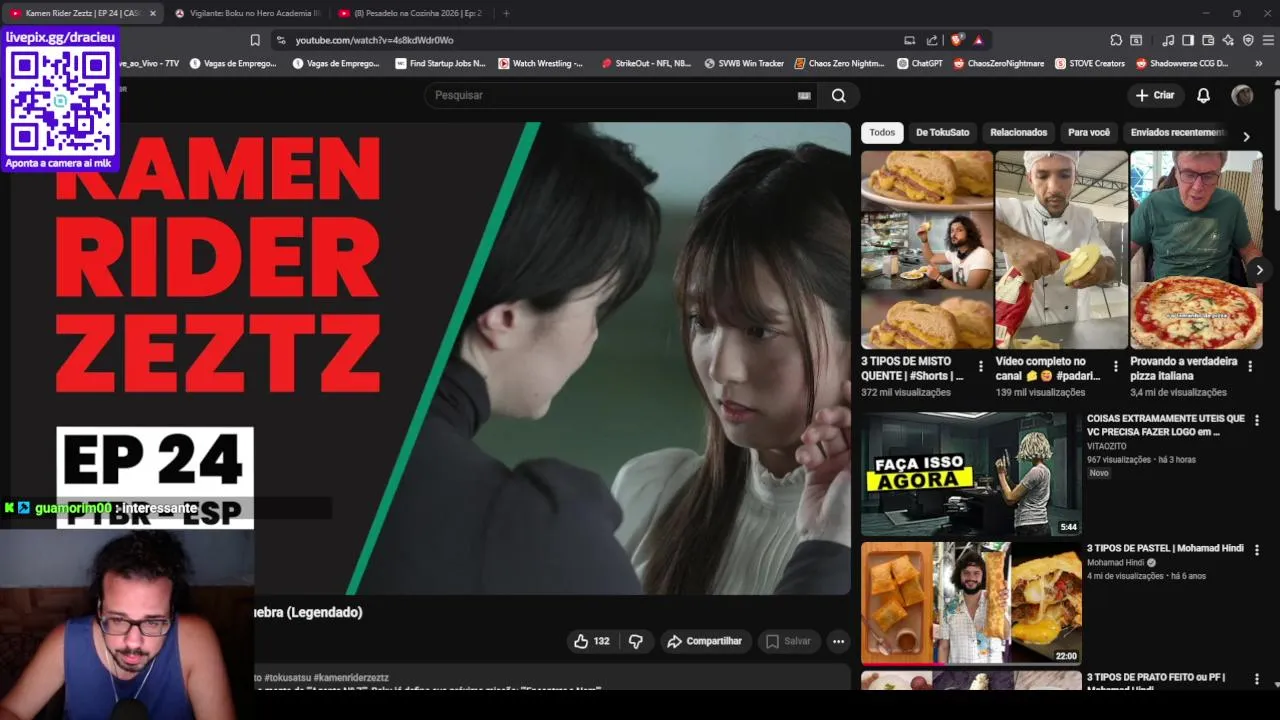Advance the filter chips with right arrow
The width and height of the screenshot is (1280, 720).
coord(1246,136)
